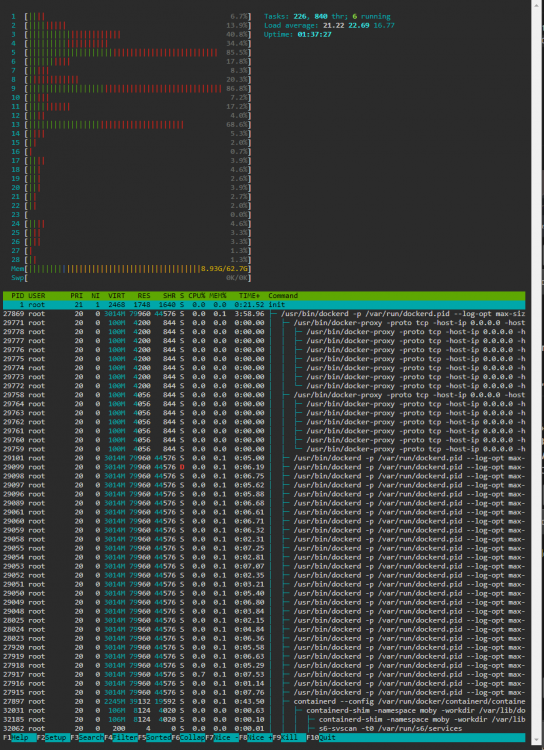
Task: Select the docker-proxy process, PID 29771
Action: click(264, 323)
